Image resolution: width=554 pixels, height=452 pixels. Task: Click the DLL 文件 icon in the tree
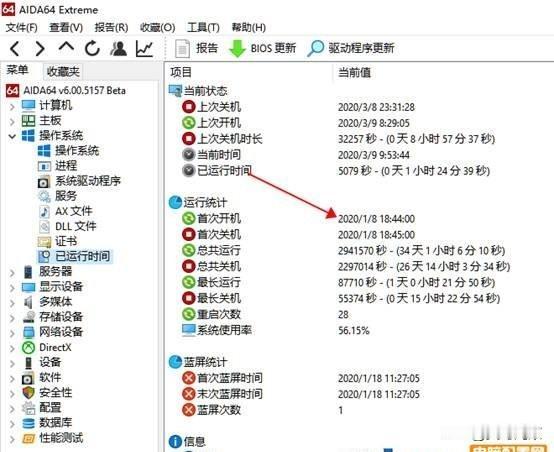[x=44, y=227]
